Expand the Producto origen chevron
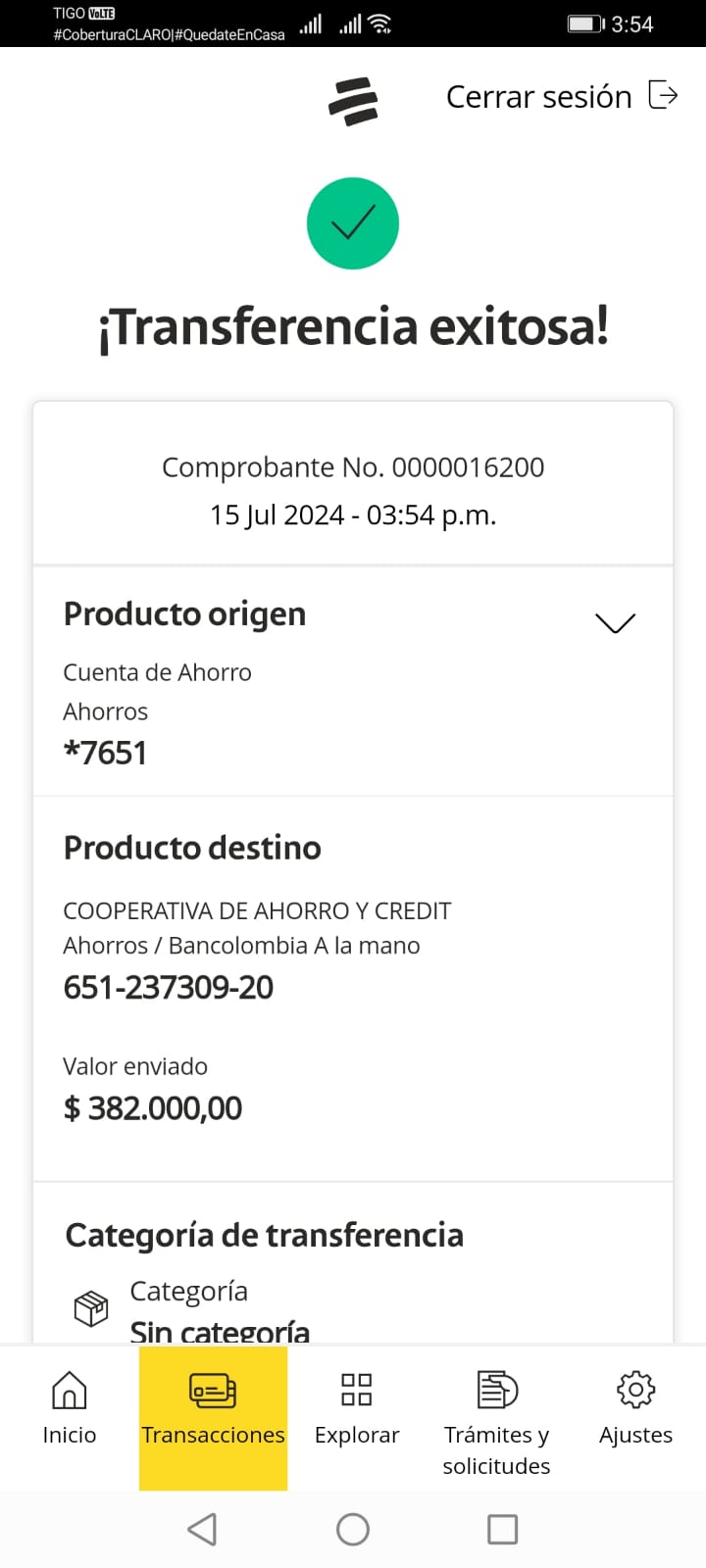Viewport: 706px width, 1568px height. tap(615, 623)
